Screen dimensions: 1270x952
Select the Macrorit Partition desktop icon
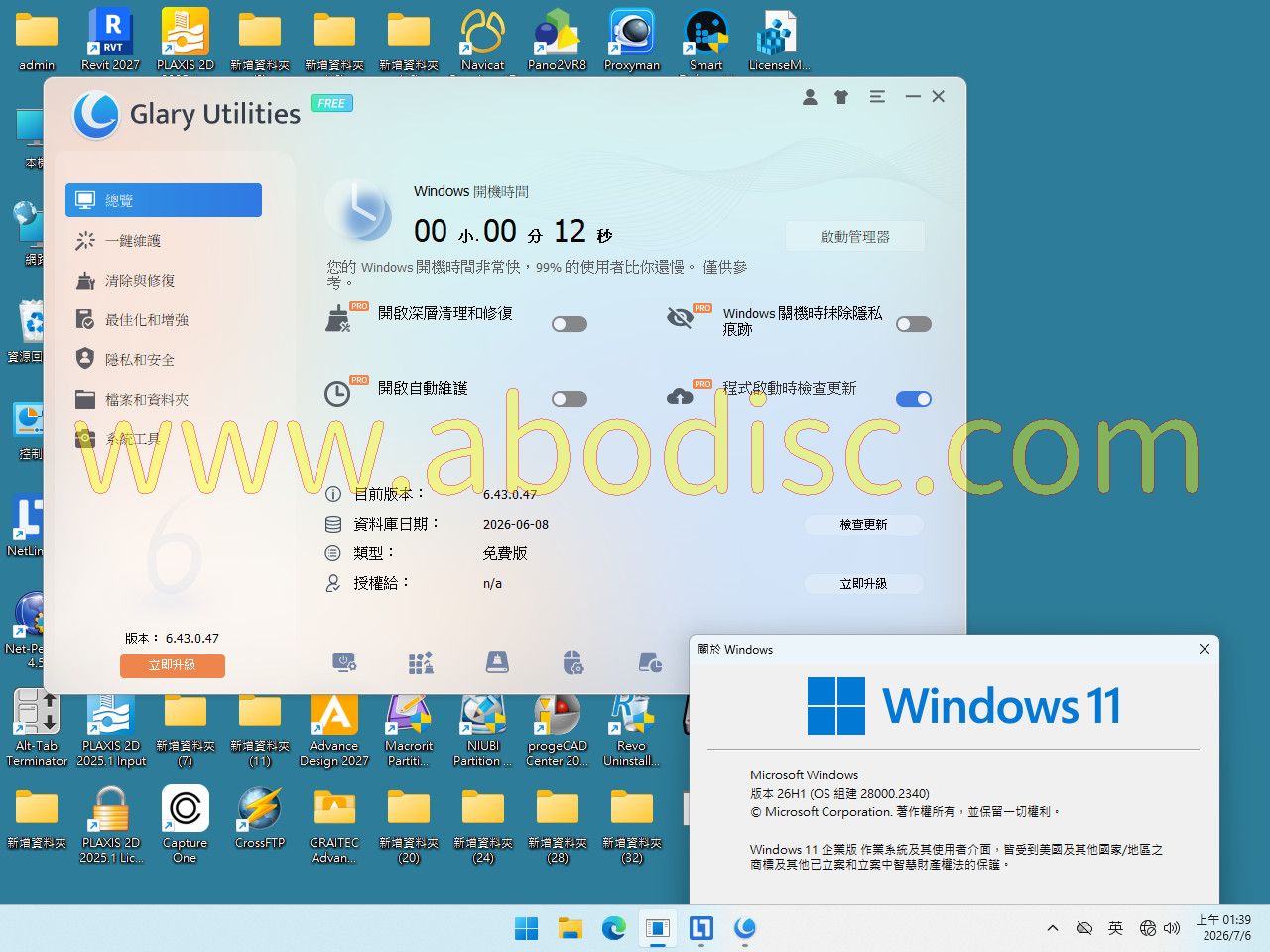tap(409, 727)
